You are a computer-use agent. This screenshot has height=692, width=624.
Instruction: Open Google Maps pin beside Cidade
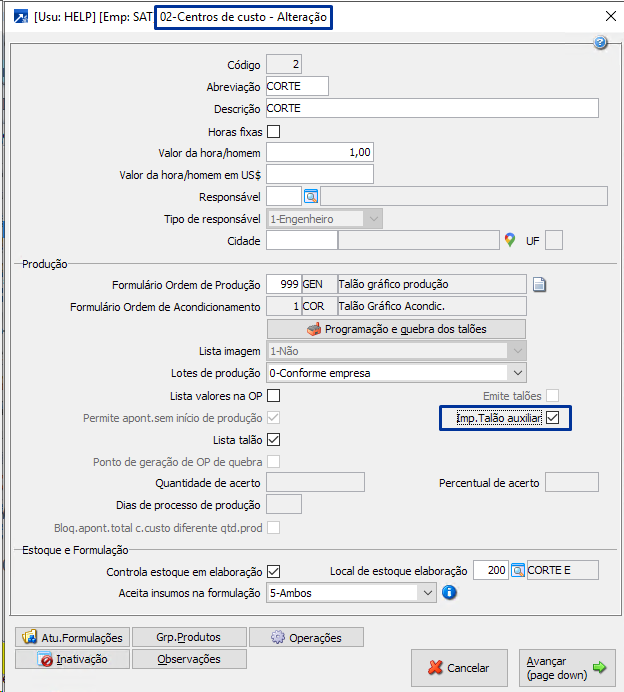click(x=510, y=240)
